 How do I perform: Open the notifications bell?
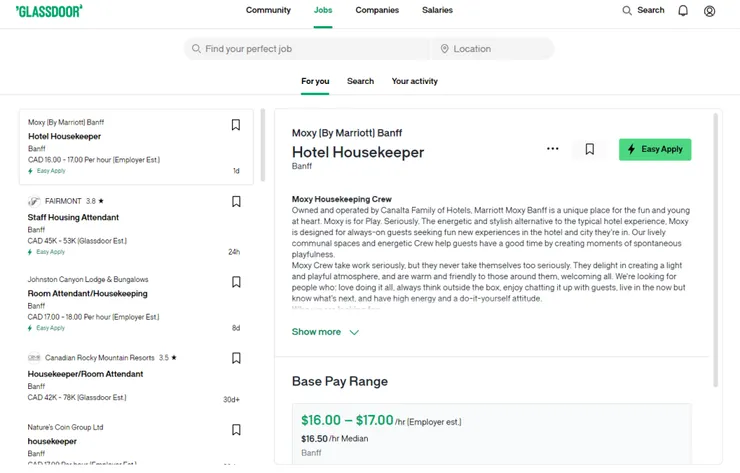(x=683, y=11)
